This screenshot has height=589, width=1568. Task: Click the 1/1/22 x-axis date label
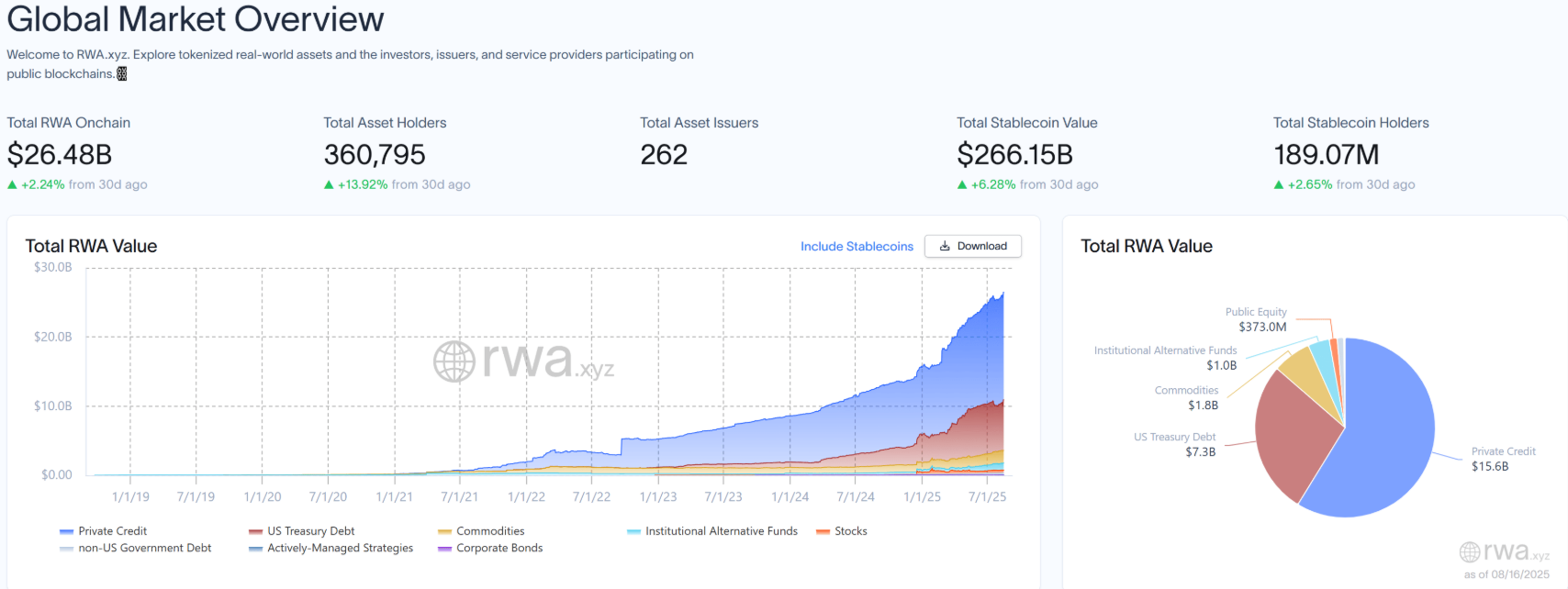pos(526,496)
